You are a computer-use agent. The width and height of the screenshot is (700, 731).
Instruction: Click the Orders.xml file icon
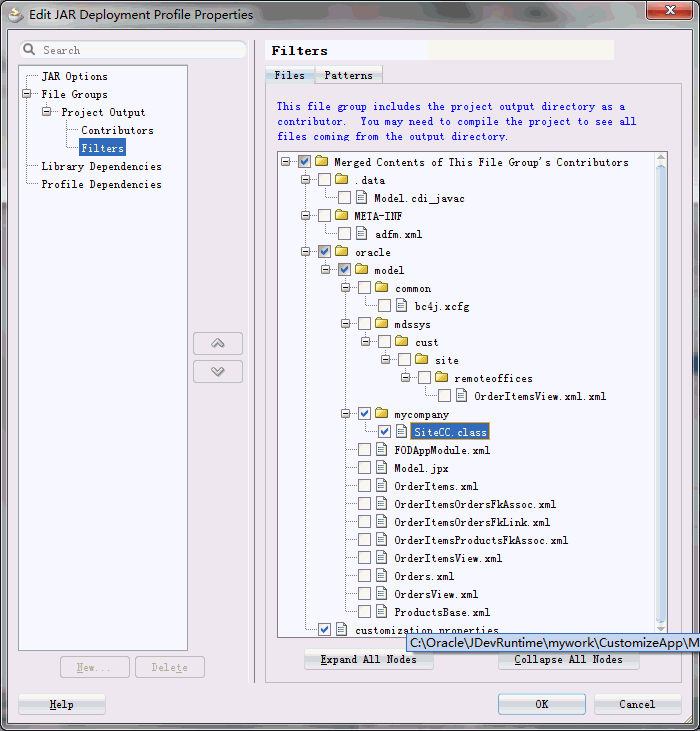[x=382, y=576]
